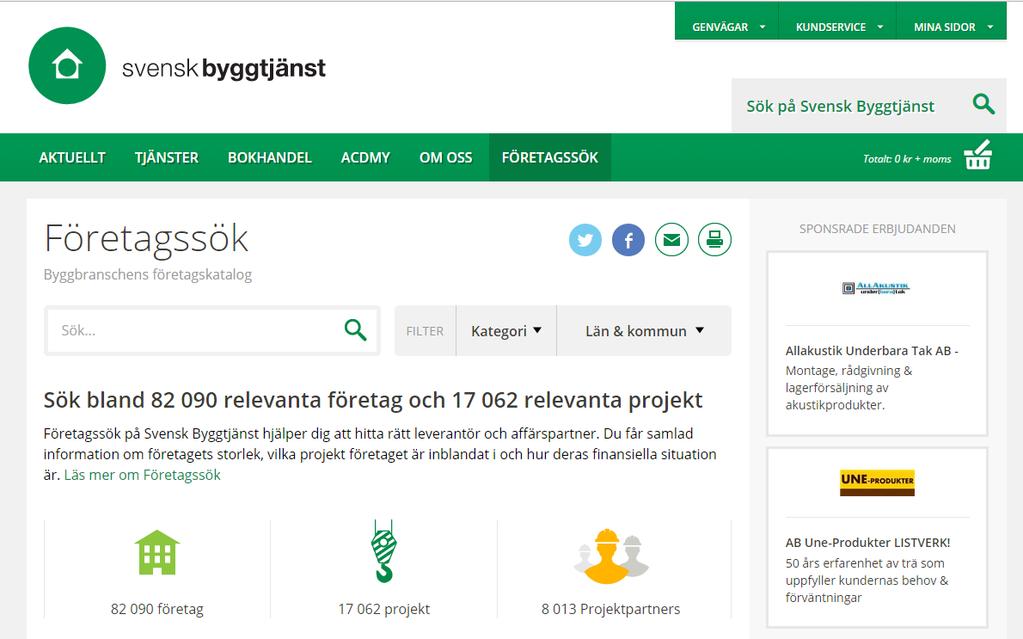Image resolution: width=1023 pixels, height=639 pixels.
Task: Open AB Une-Produkter LISTVERK! offer
Action: 868,542
